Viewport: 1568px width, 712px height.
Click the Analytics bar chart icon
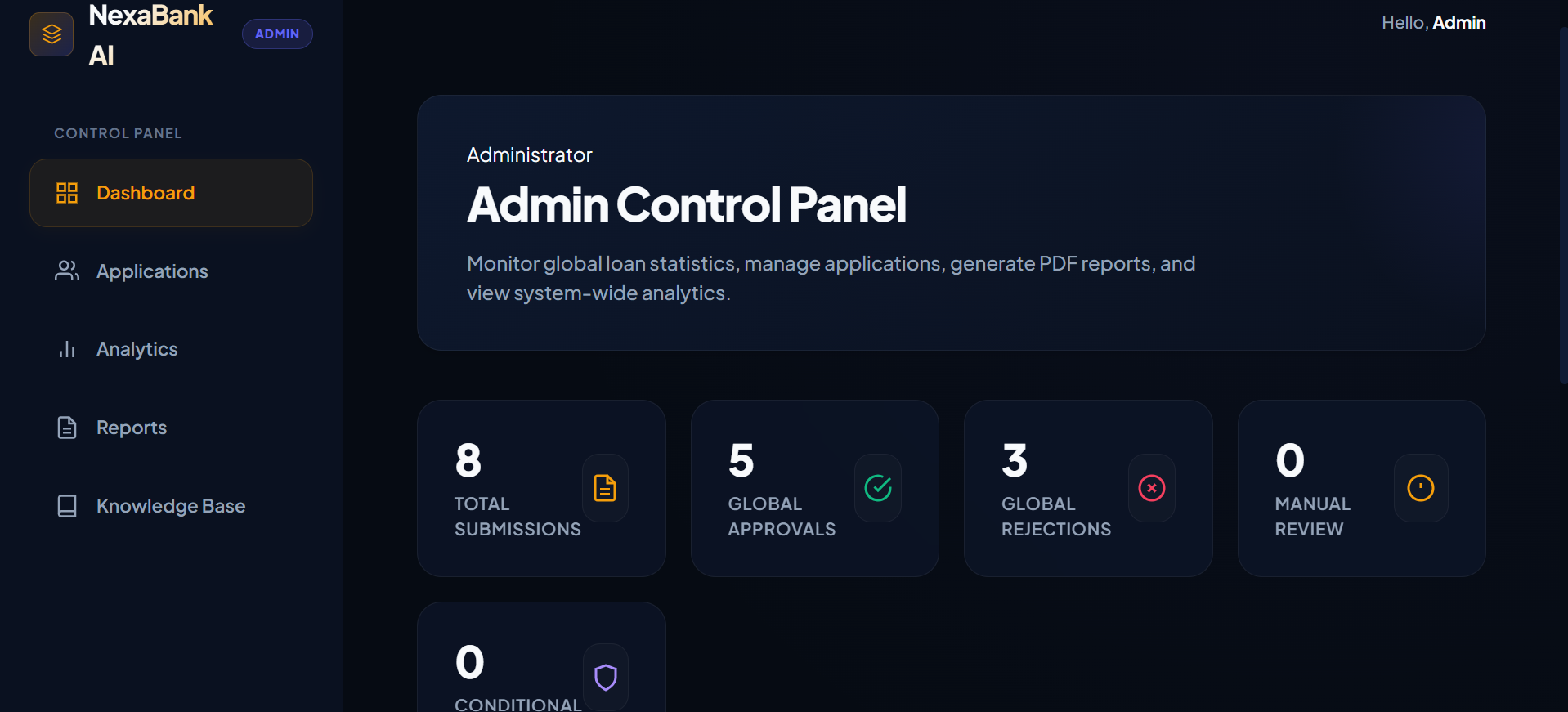tap(67, 349)
